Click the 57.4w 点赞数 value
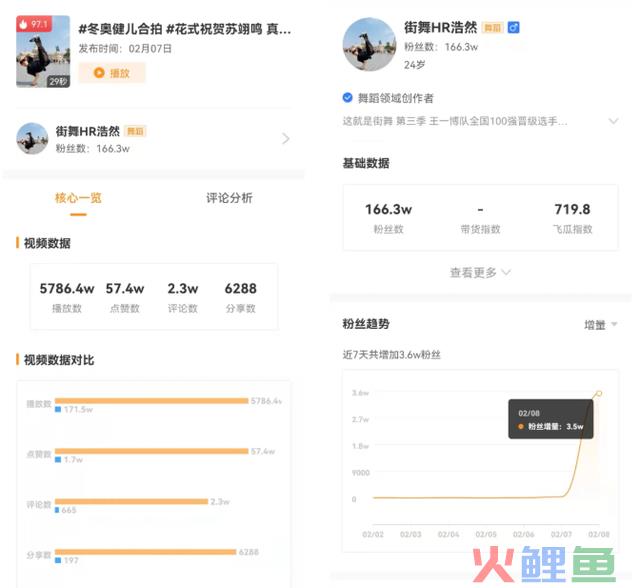This screenshot has height=588, width=640. 125,288
